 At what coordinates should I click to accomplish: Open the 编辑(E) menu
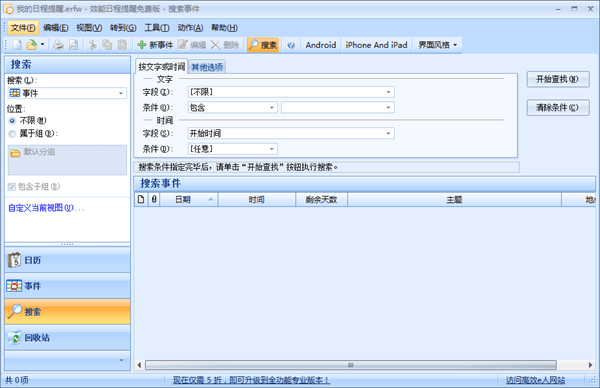55,28
